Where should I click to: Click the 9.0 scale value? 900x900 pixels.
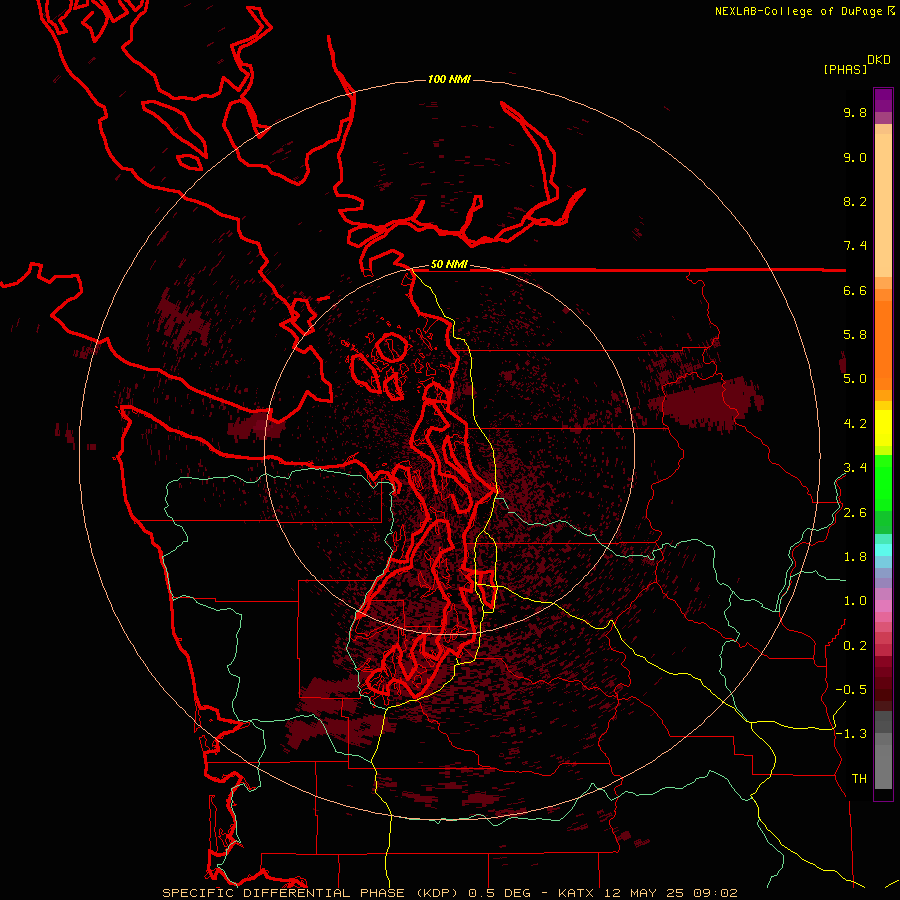pyautogui.click(x=855, y=157)
